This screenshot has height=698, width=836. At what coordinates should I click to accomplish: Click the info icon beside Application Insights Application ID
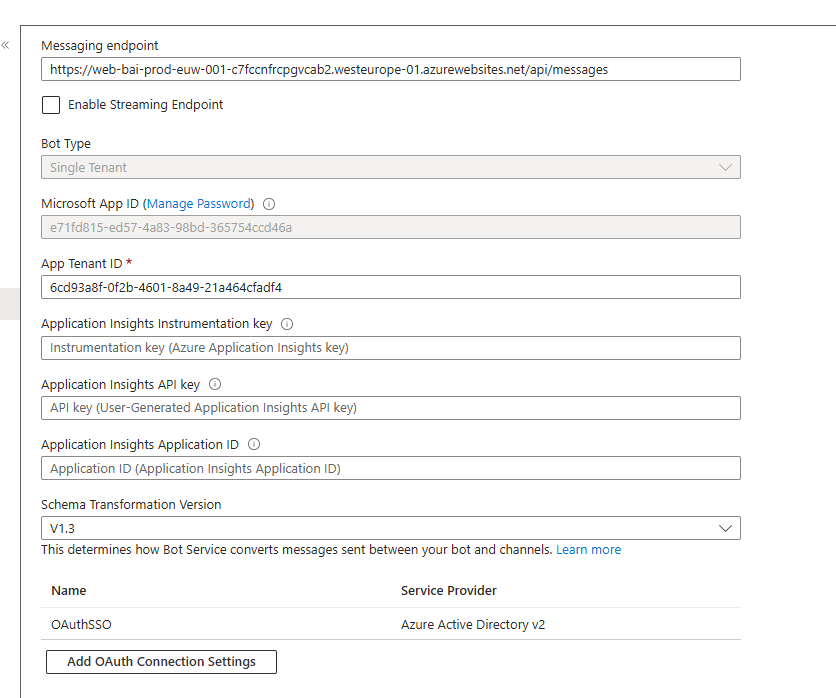point(253,444)
